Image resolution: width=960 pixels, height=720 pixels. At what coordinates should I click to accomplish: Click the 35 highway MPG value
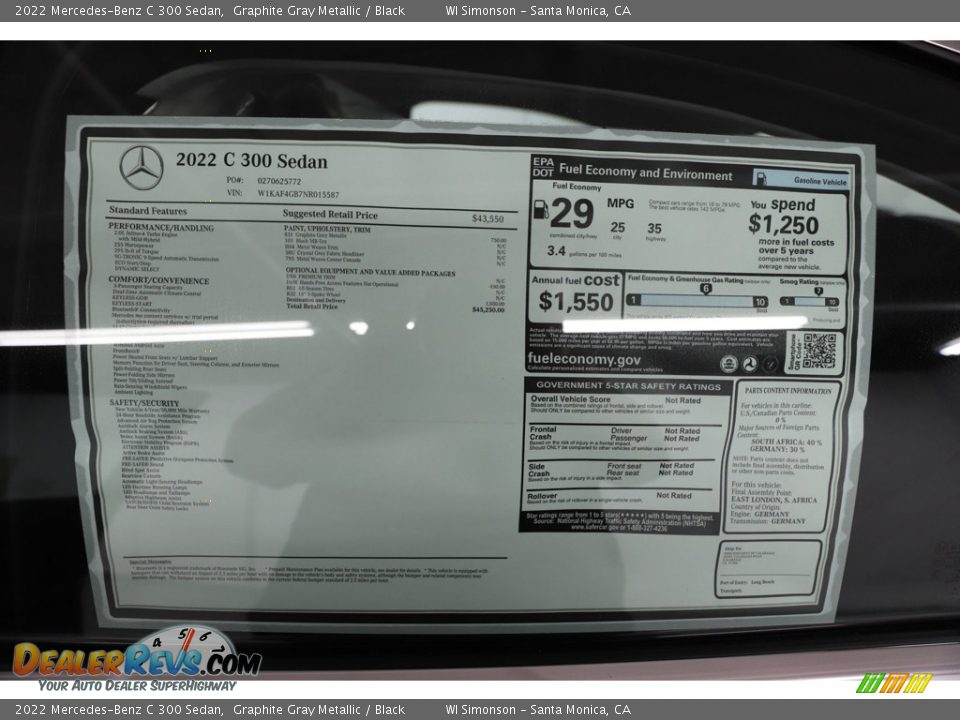(654, 228)
